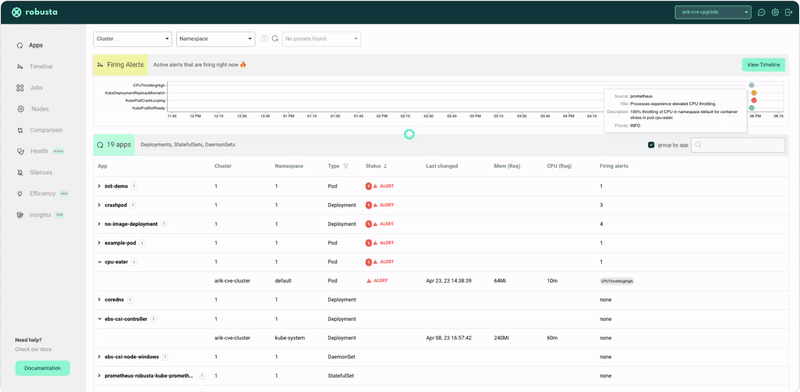Click the Apr 23, 23 14:38:39 timestamp
Screen dimensions: 800x392
448,281
